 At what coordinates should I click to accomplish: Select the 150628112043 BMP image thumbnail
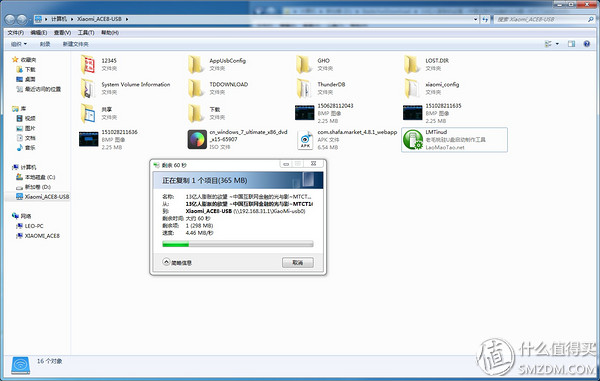coord(305,112)
